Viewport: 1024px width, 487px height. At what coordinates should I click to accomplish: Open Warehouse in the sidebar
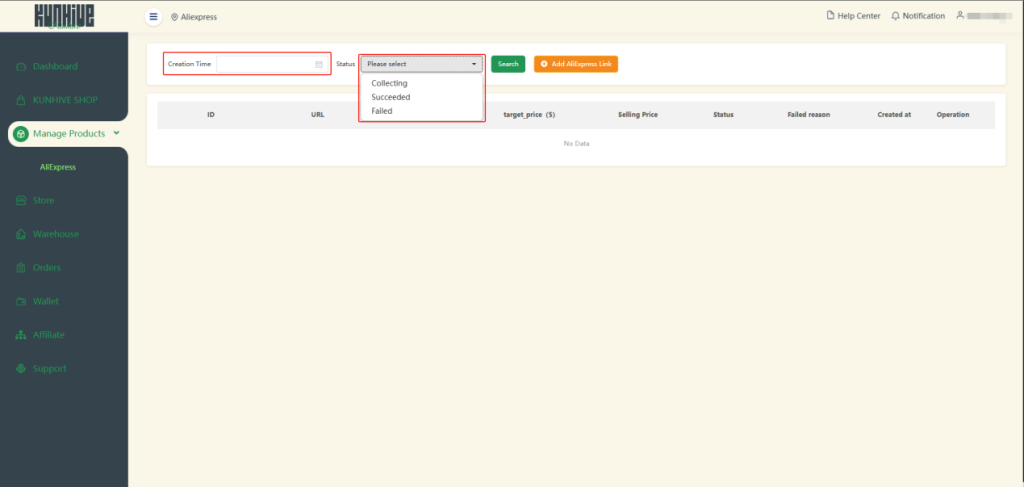(x=56, y=234)
